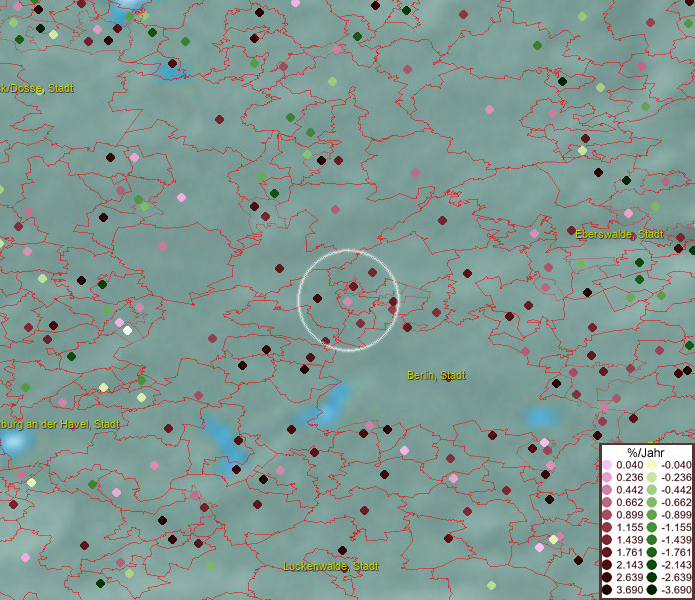The image size is (695, 600).
Task: Click the -0.040 pale yellow legend swatch
Action: coord(652,465)
